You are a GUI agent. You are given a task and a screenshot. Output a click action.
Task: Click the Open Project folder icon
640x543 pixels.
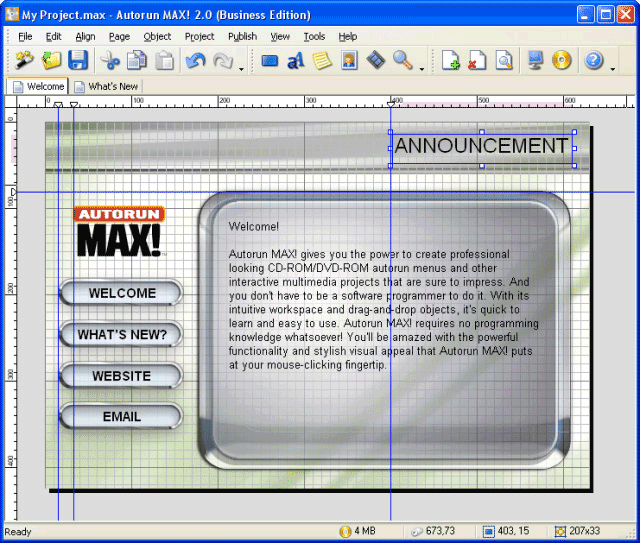51,60
